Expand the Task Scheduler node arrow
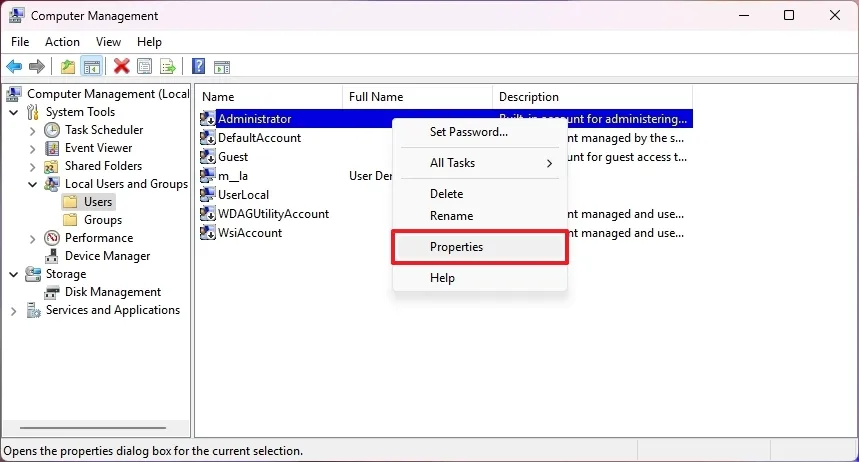This screenshot has width=859, height=462. click(x=32, y=130)
